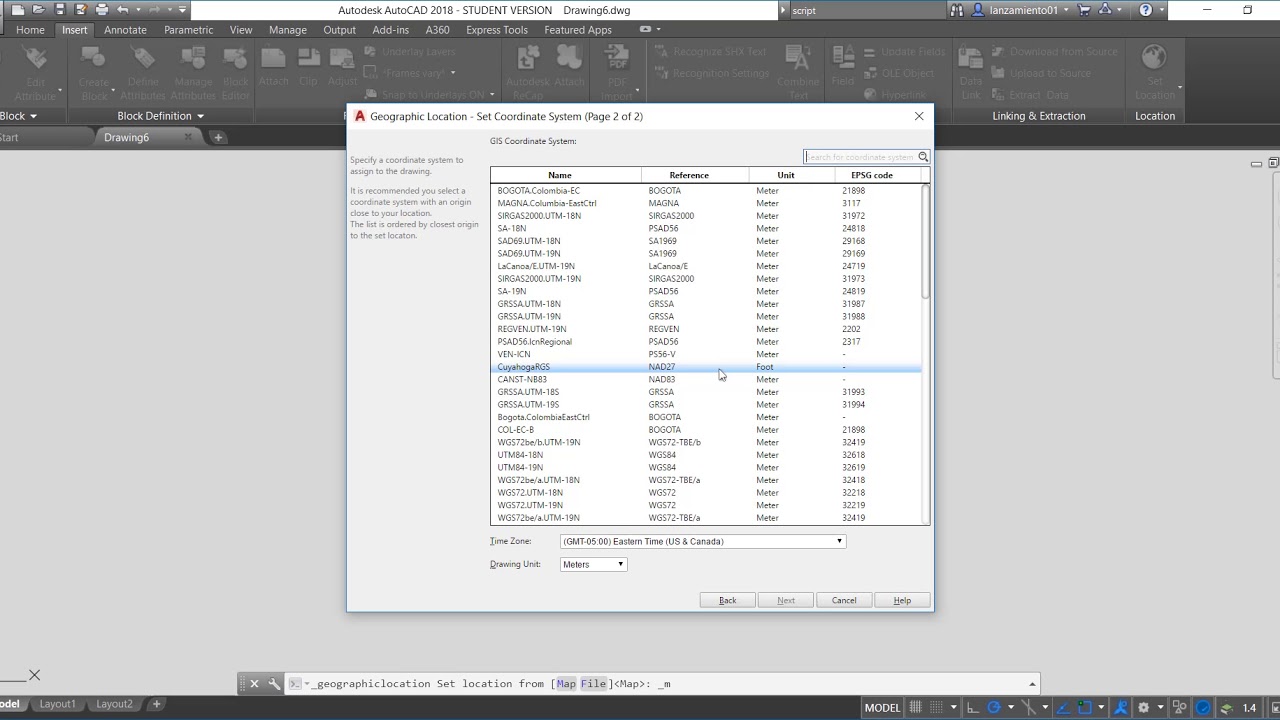
Task: Click the Help question mark icon
Action: point(1146,10)
